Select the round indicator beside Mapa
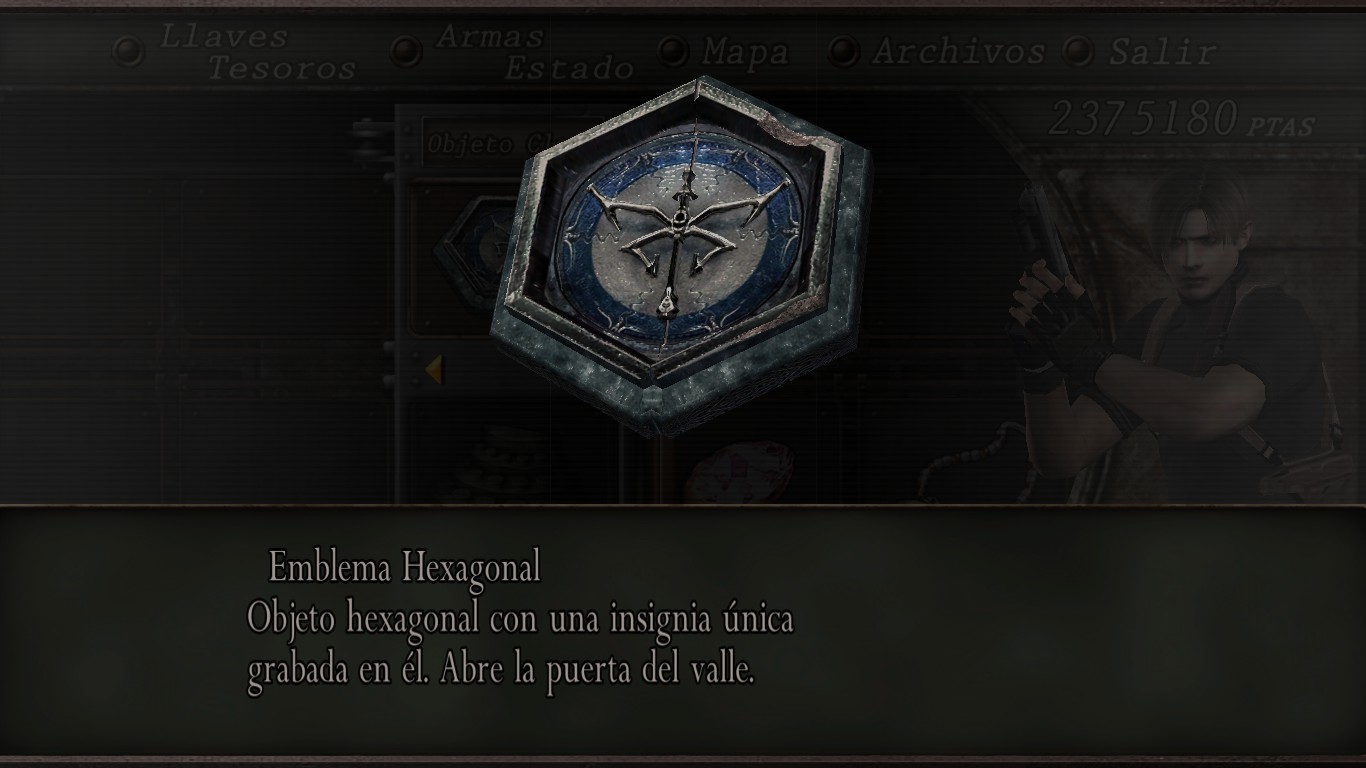The height and width of the screenshot is (768, 1366). (674, 50)
